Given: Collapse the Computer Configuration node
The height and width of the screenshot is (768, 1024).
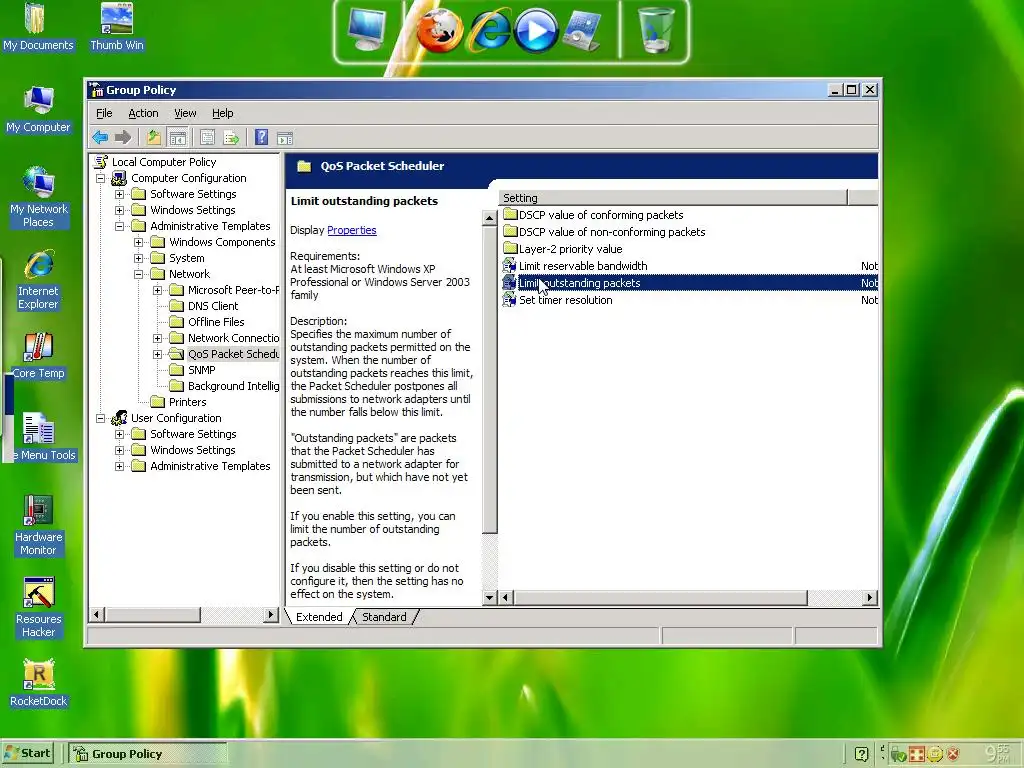Looking at the screenshot, I should 101,178.
